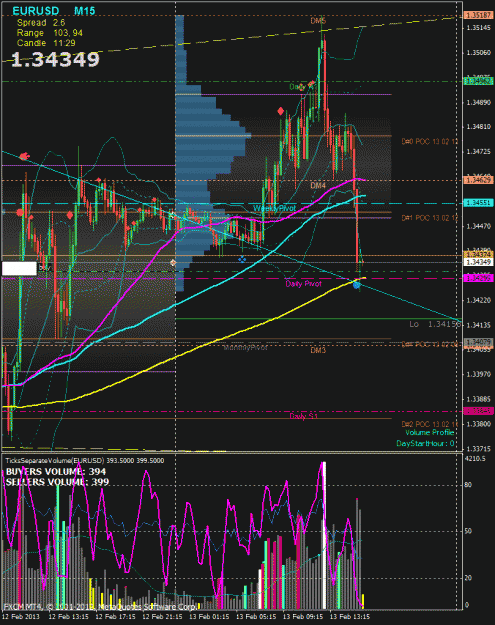Click the M15 timeframe label
This screenshot has width=495, height=625.
click(84, 11)
